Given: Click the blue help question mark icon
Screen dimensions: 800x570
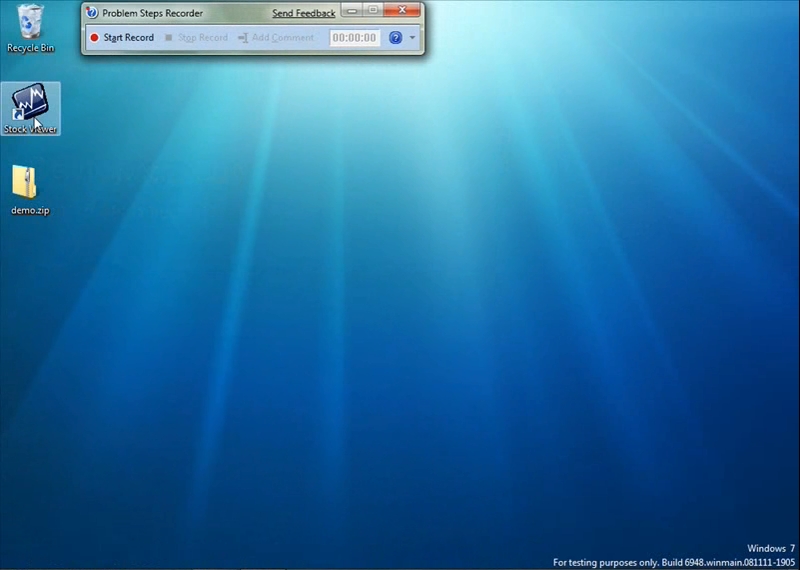Looking at the screenshot, I should (395, 37).
